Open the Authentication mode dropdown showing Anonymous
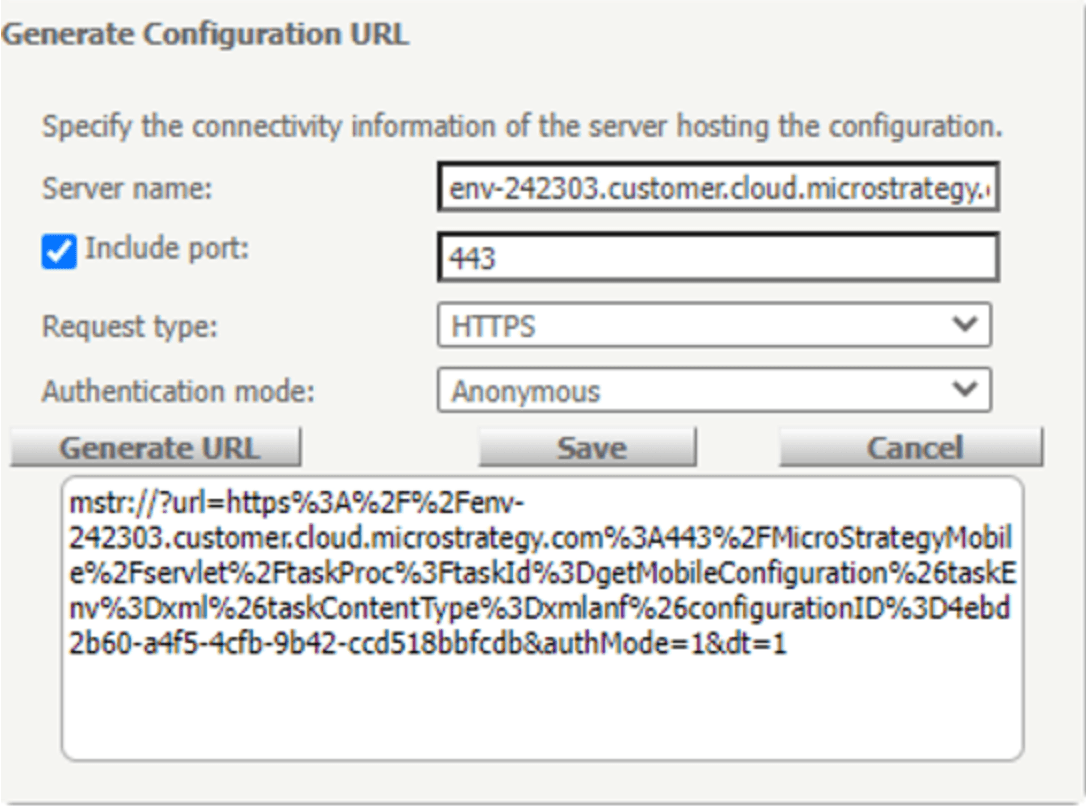The height and width of the screenshot is (806, 1086). tap(700, 391)
